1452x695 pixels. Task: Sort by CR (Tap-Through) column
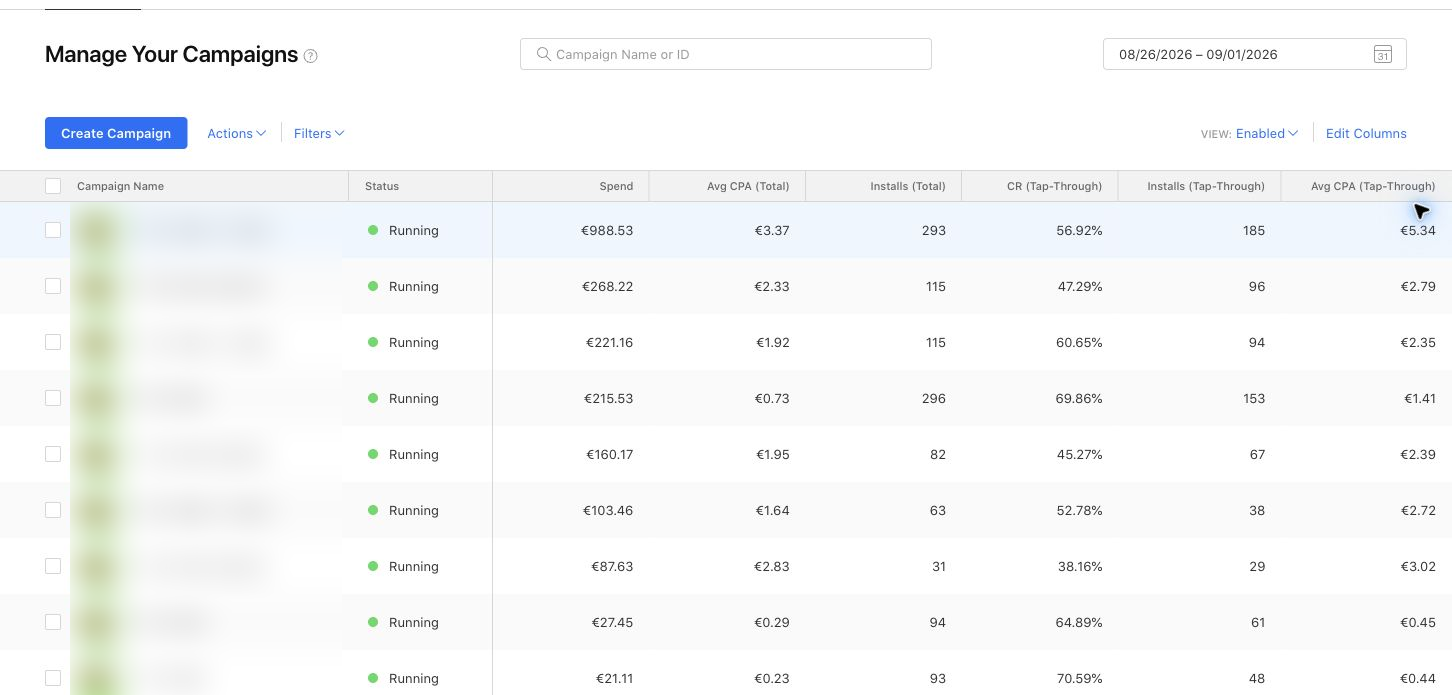pyautogui.click(x=1054, y=186)
